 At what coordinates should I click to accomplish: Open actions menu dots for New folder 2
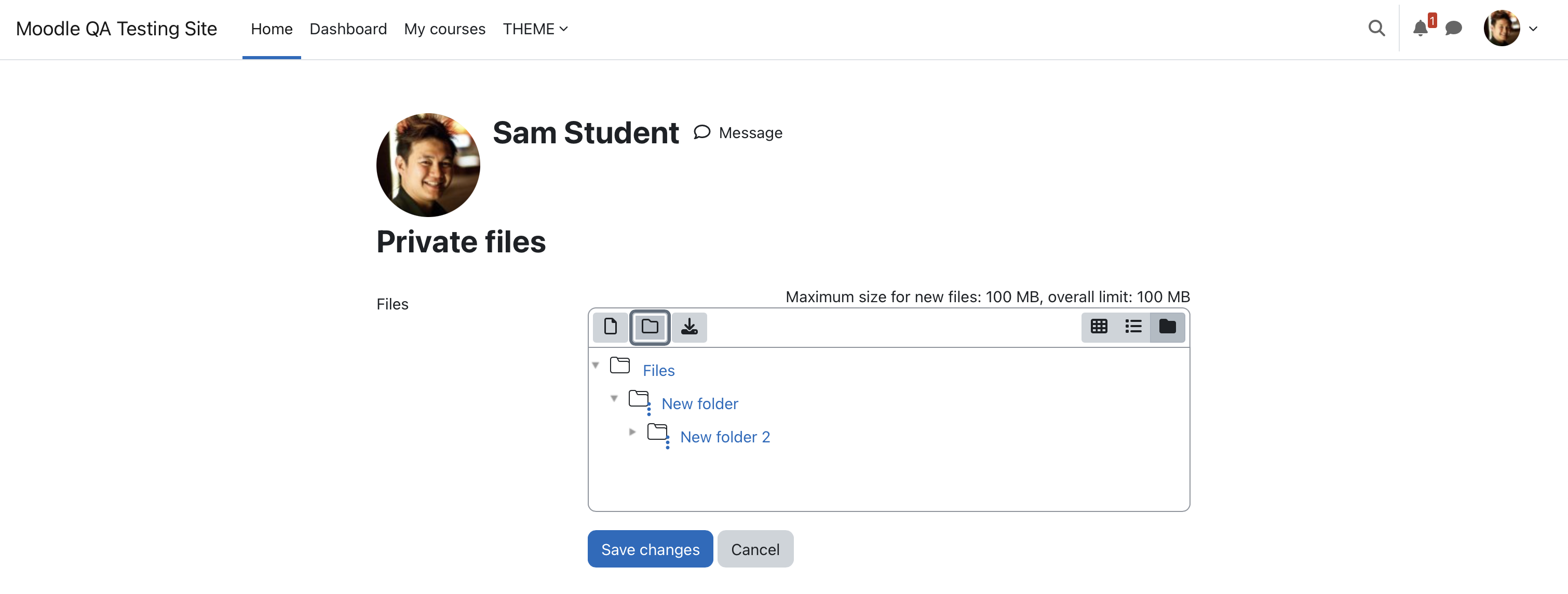668,442
